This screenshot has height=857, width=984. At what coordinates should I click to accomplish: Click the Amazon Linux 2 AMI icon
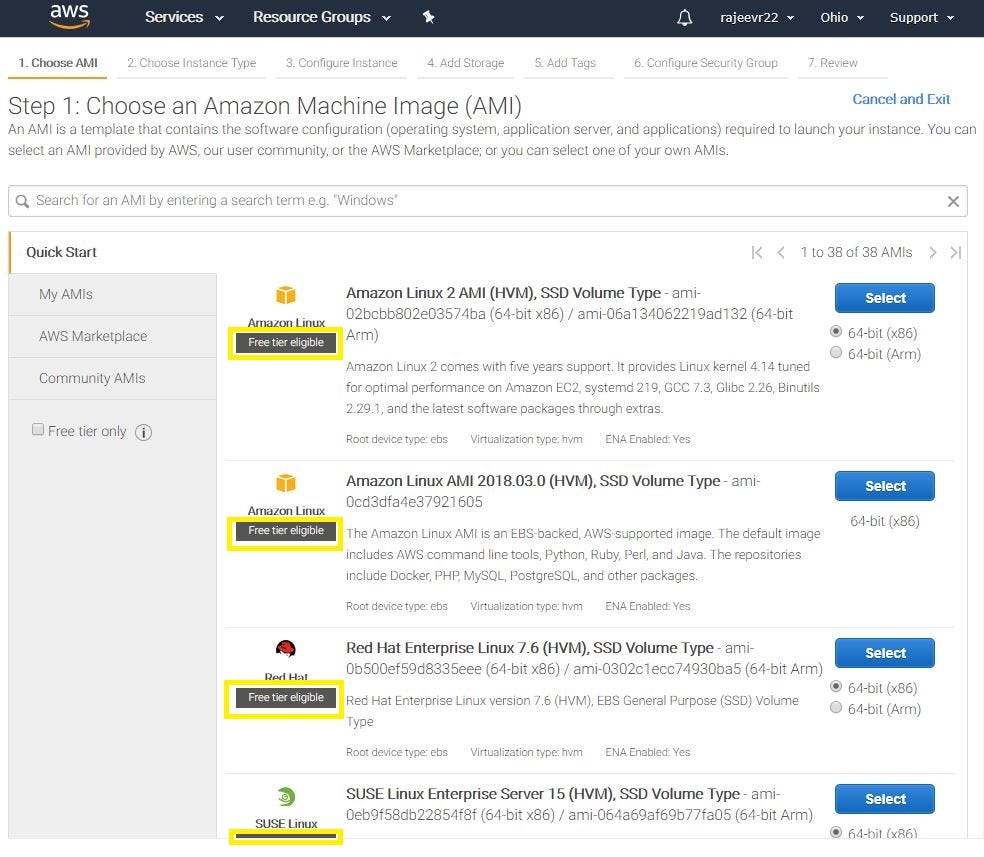284,295
